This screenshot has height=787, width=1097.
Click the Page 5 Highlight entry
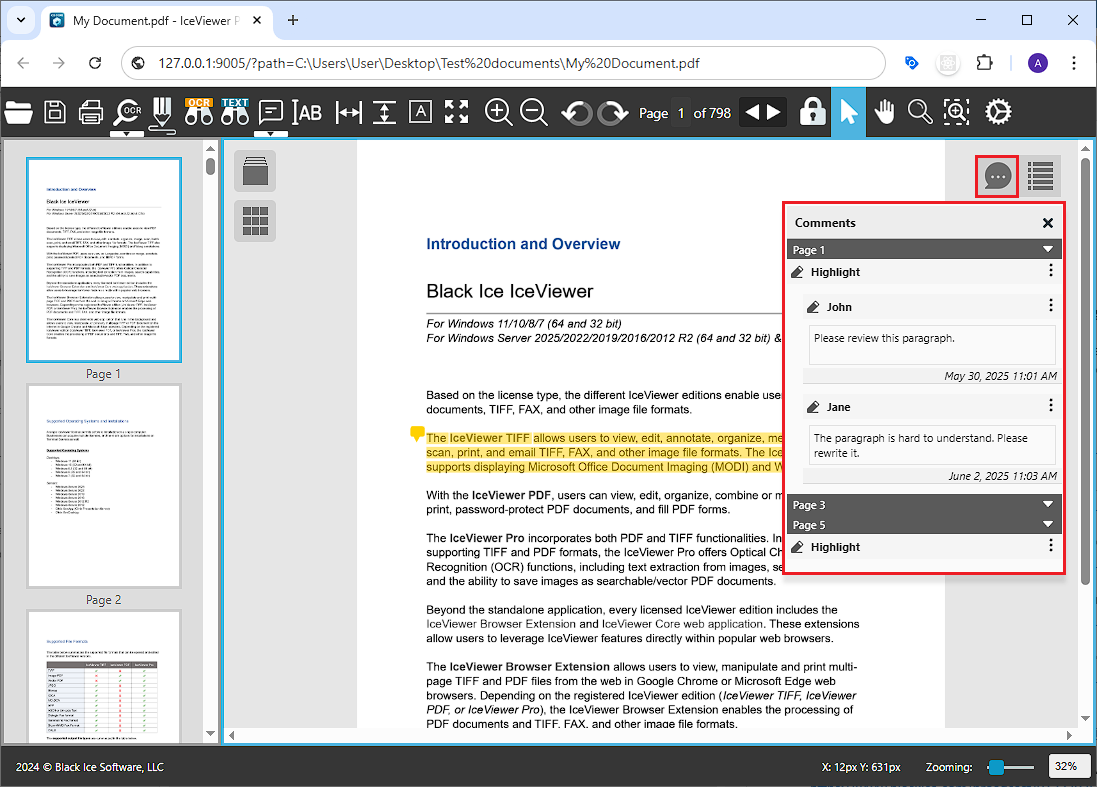tap(923, 546)
